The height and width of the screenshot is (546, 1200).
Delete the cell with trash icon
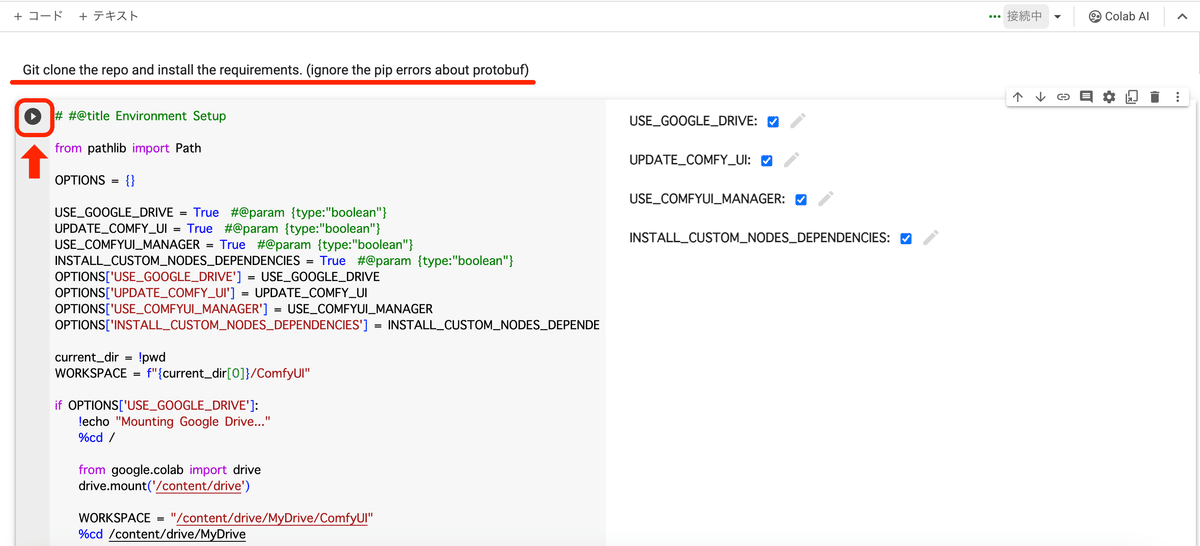[x=1155, y=97]
